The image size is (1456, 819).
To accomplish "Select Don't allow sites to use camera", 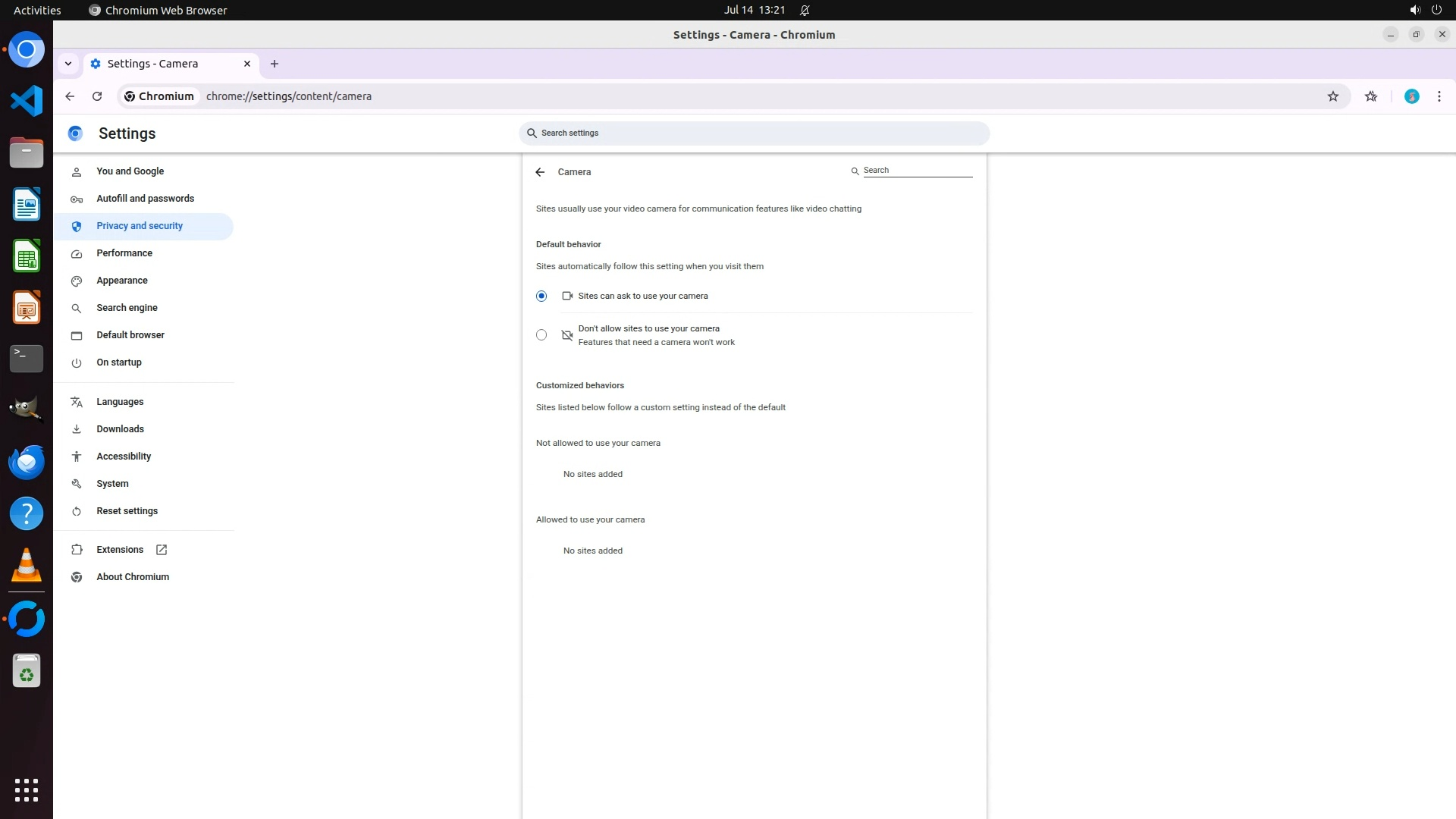I will pyautogui.click(x=541, y=335).
